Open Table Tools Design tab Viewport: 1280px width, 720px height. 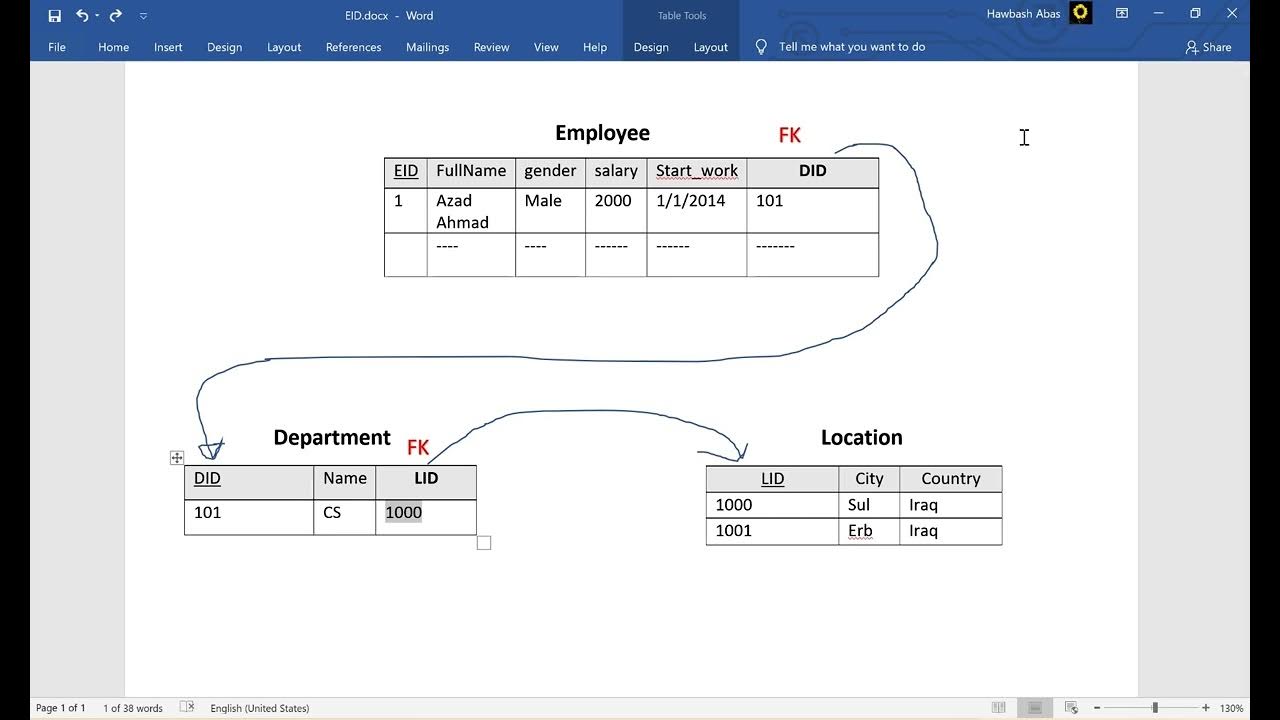pyautogui.click(x=651, y=47)
